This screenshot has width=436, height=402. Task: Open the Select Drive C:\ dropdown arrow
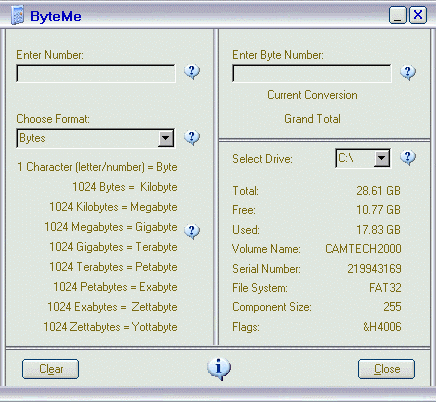[x=381, y=158]
